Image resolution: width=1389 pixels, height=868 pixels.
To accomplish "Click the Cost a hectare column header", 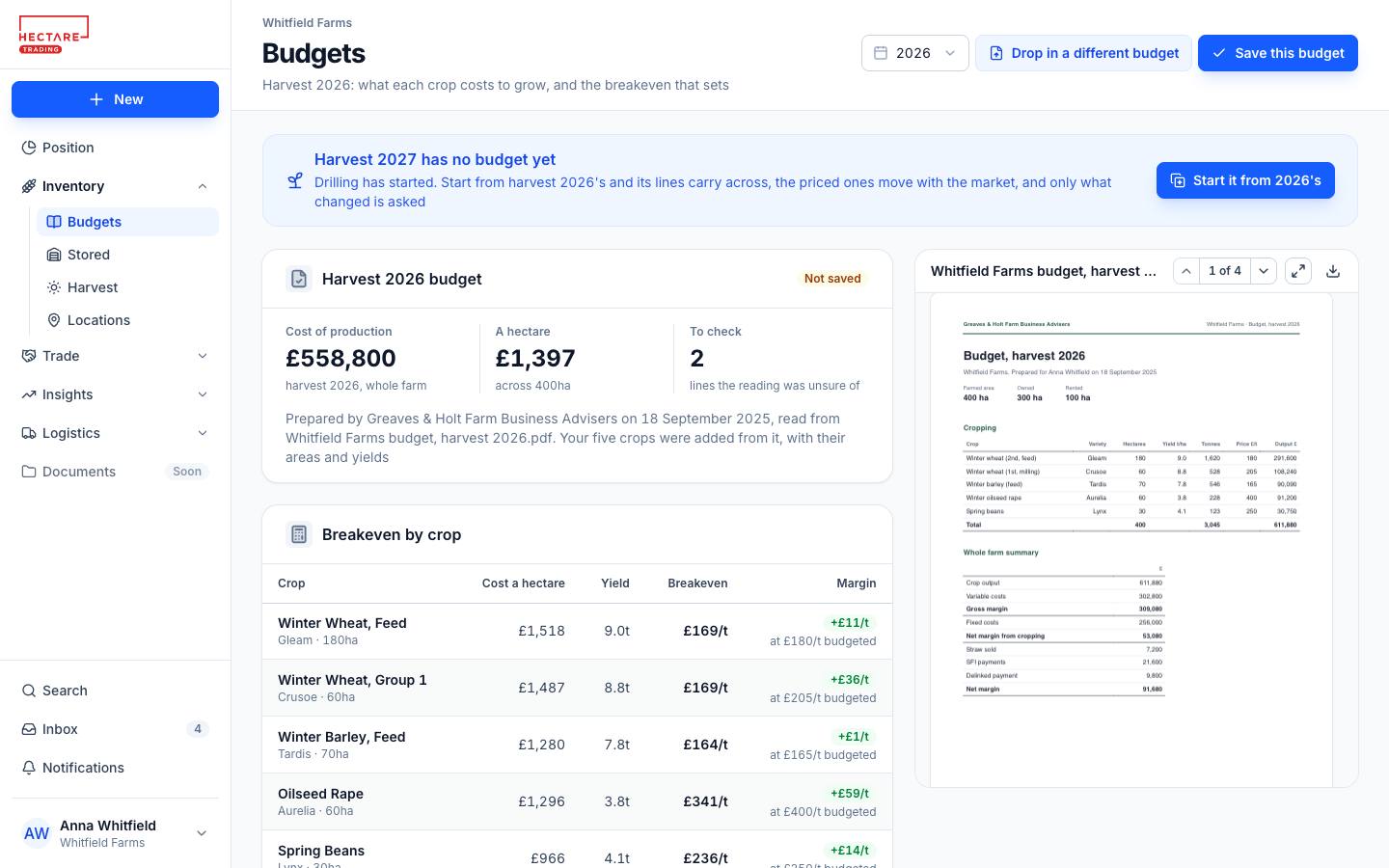I will click(x=524, y=583).
